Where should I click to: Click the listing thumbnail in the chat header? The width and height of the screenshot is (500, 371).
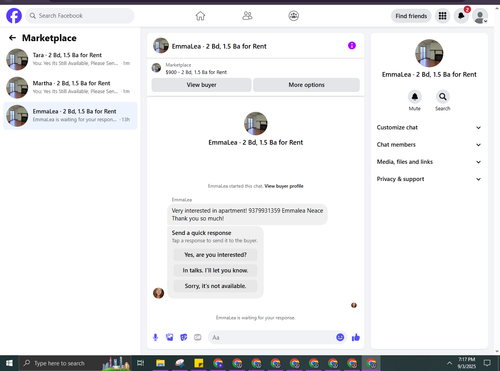click(x=161, y=46)
